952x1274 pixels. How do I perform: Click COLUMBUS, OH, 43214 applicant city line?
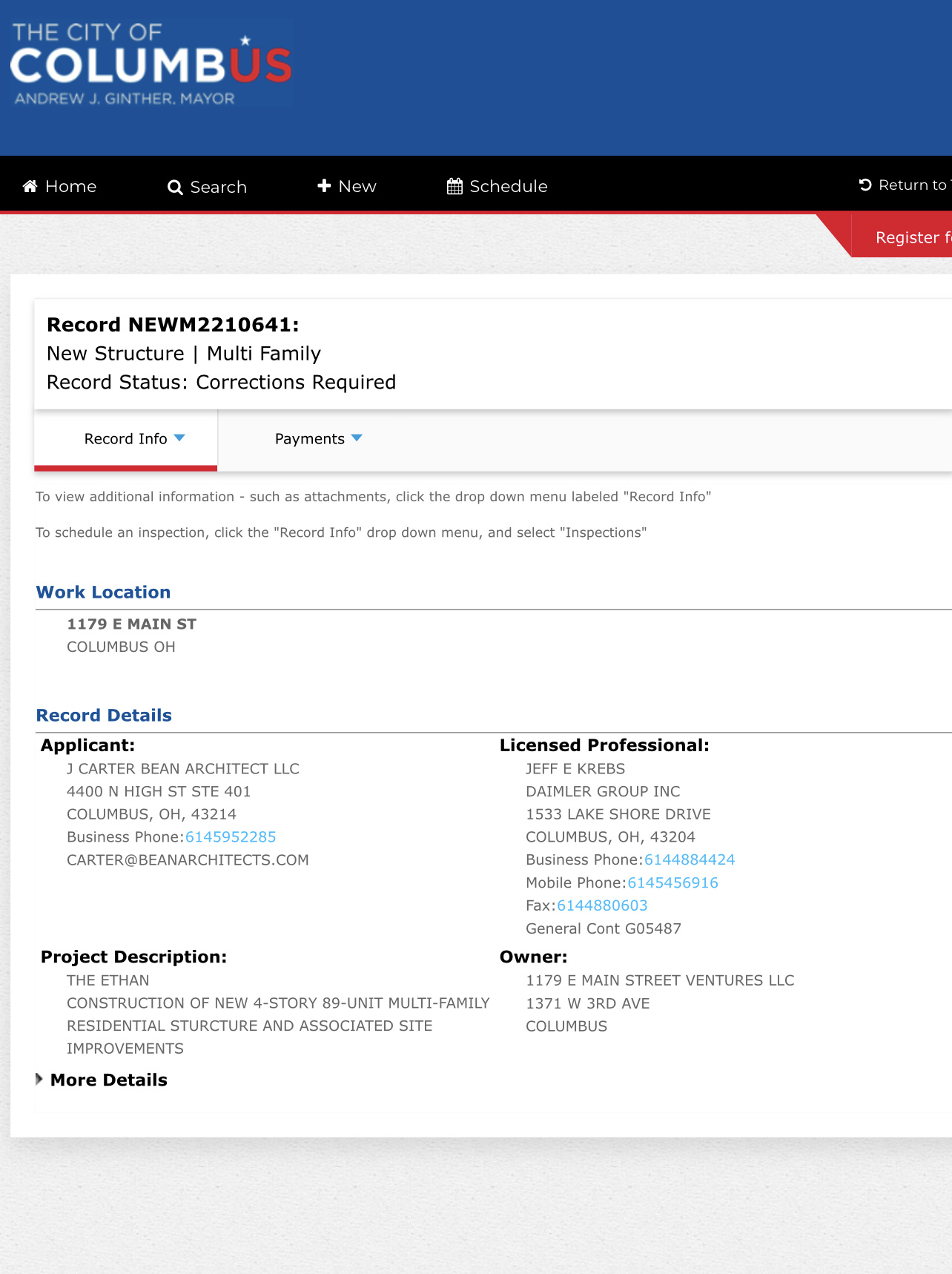coord(151,814)
